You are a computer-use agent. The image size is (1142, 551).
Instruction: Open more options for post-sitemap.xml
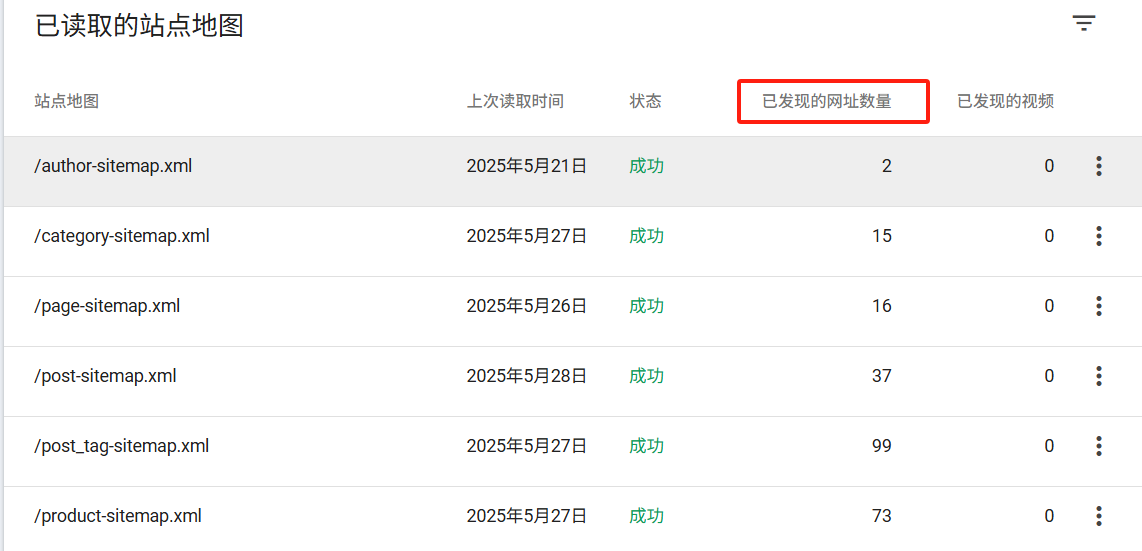pos(1098,376)
